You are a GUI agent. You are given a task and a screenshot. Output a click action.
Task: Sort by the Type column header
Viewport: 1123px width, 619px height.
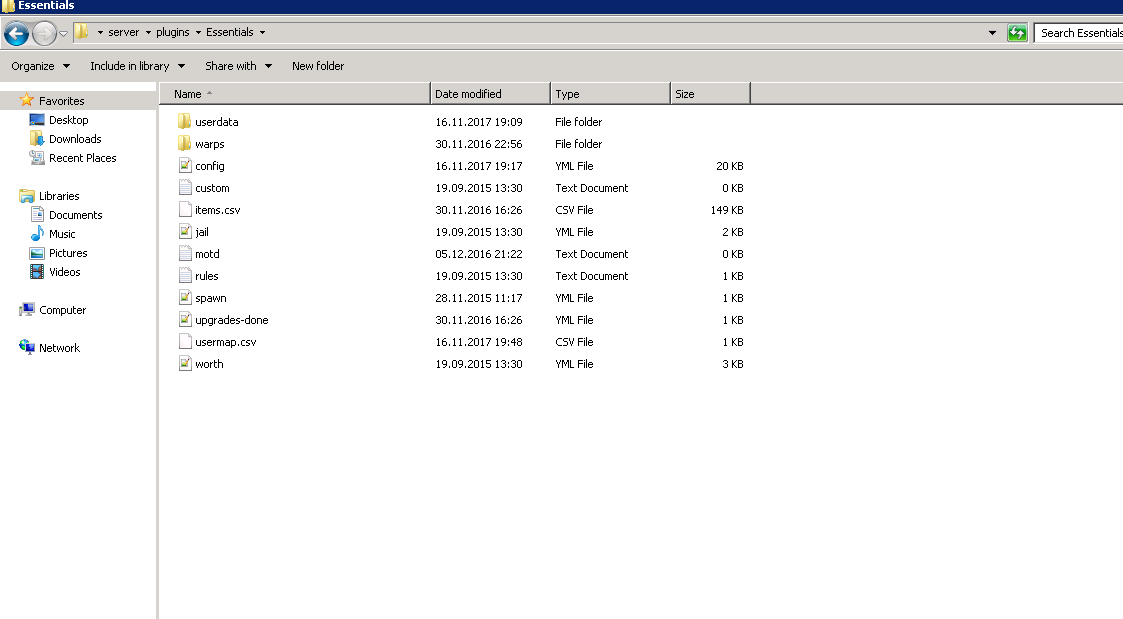(x=610, y=94)
